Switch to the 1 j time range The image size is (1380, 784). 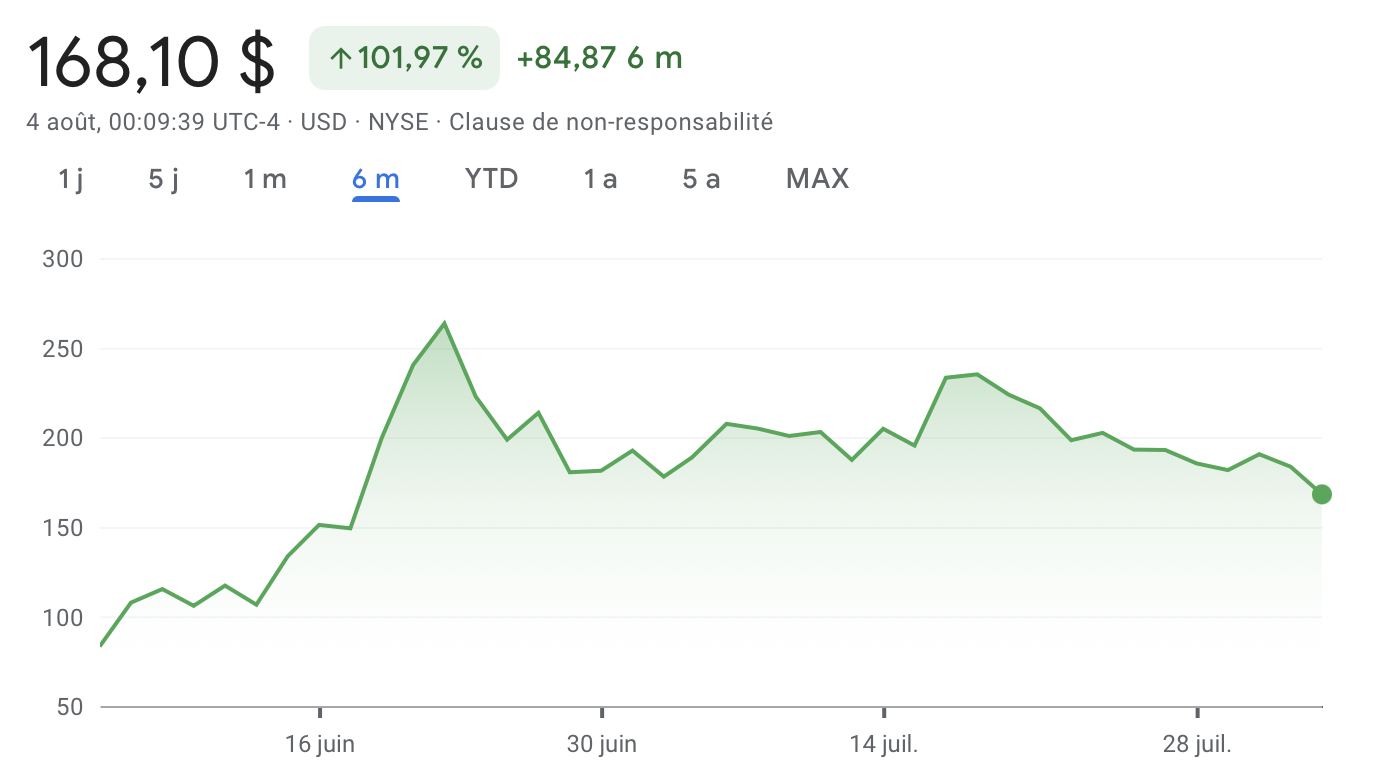click(x=70, y=179)
